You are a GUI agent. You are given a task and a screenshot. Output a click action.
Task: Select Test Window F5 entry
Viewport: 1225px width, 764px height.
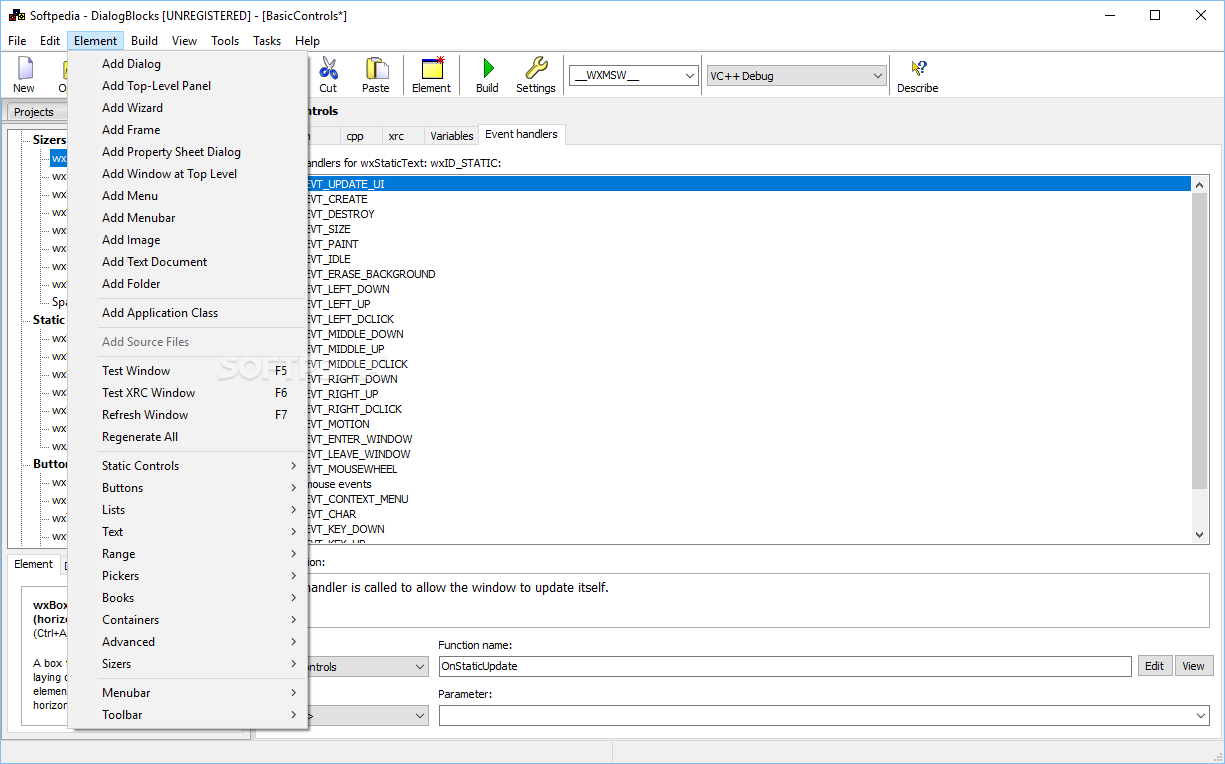tap(188, 371)
